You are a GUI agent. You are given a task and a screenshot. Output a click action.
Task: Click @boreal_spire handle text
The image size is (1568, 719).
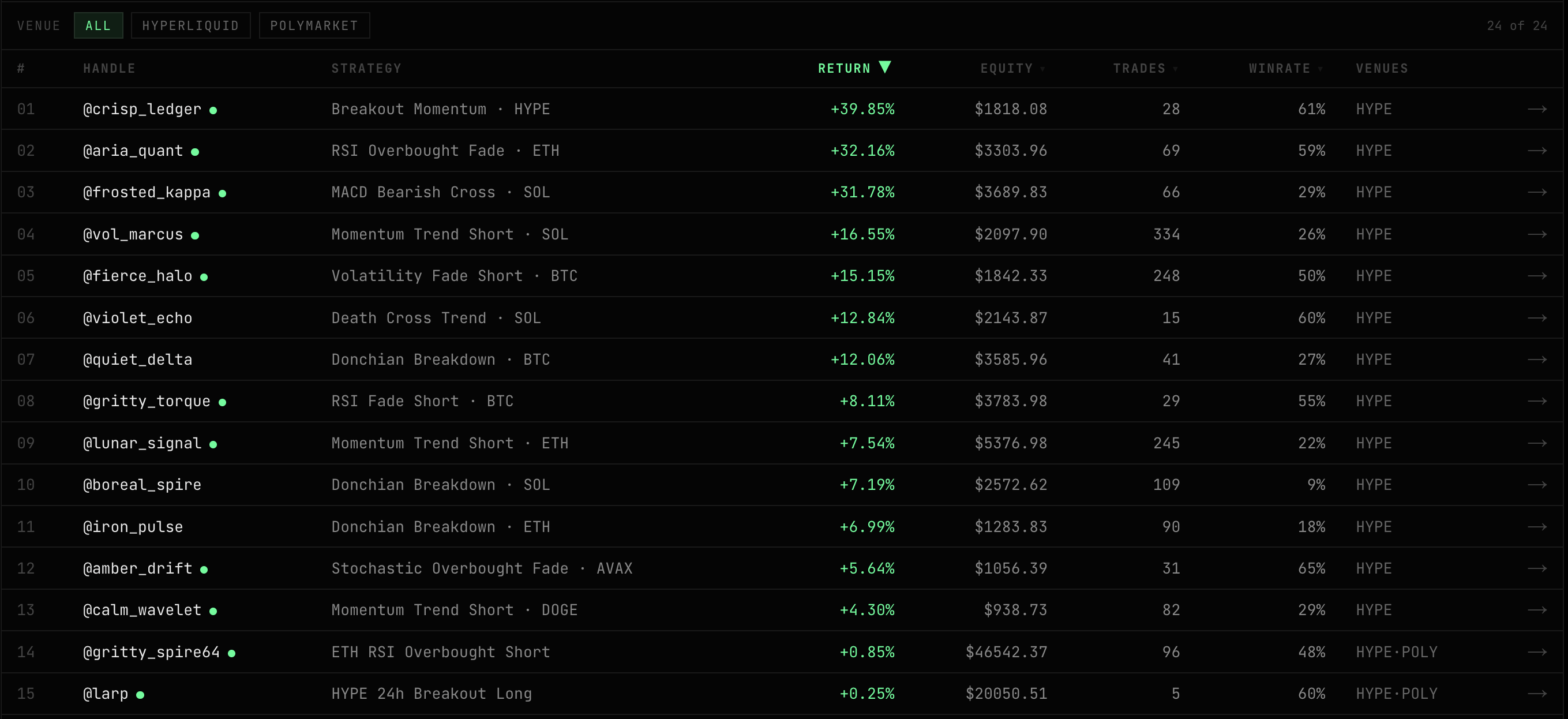(x=142, y=485)
